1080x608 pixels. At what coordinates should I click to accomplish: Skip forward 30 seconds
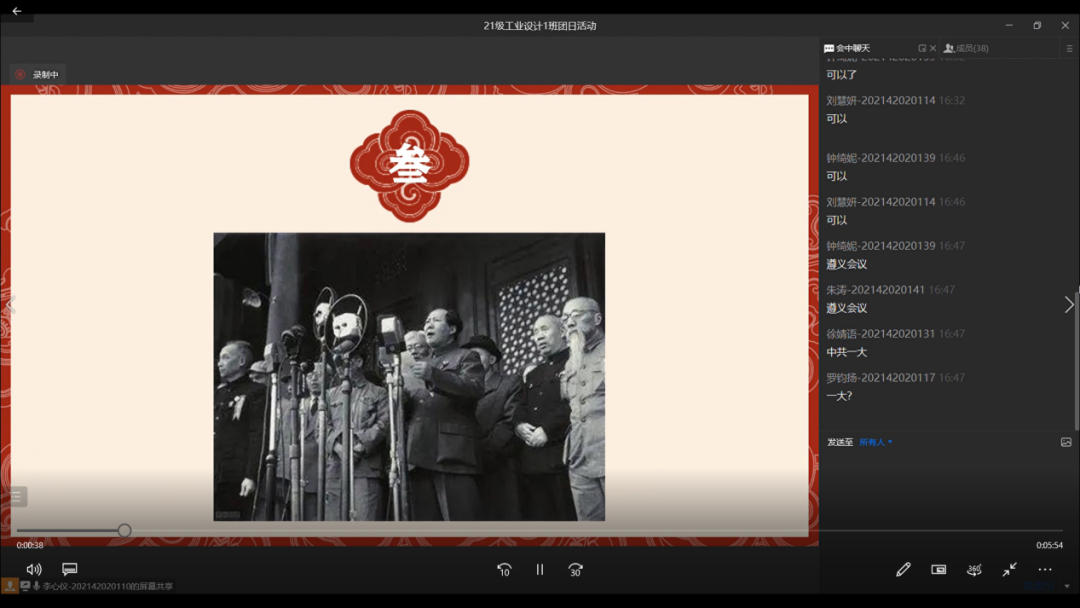coord(575,569)
